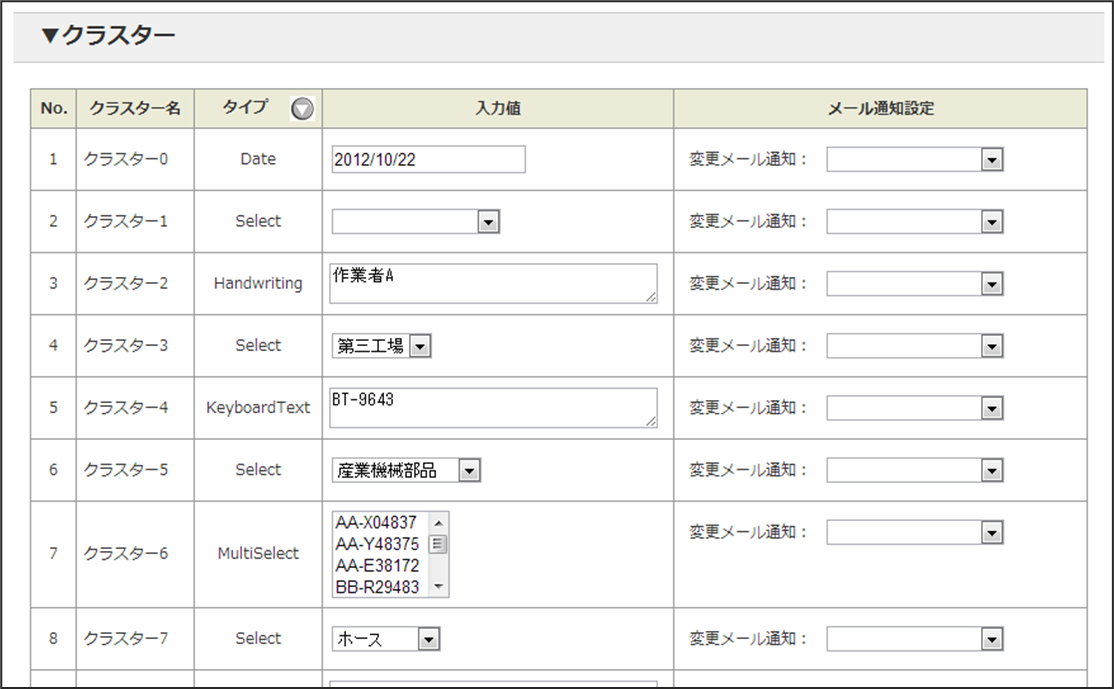Image resolution: width=1114 pixels, height=689 pixels.
Task: Collapse the ▼クラスター section heading
Action: 108,37
